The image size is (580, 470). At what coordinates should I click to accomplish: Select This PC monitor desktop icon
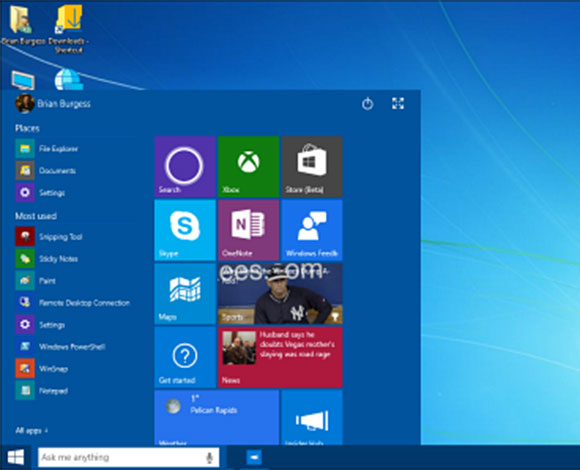point(23,80)
